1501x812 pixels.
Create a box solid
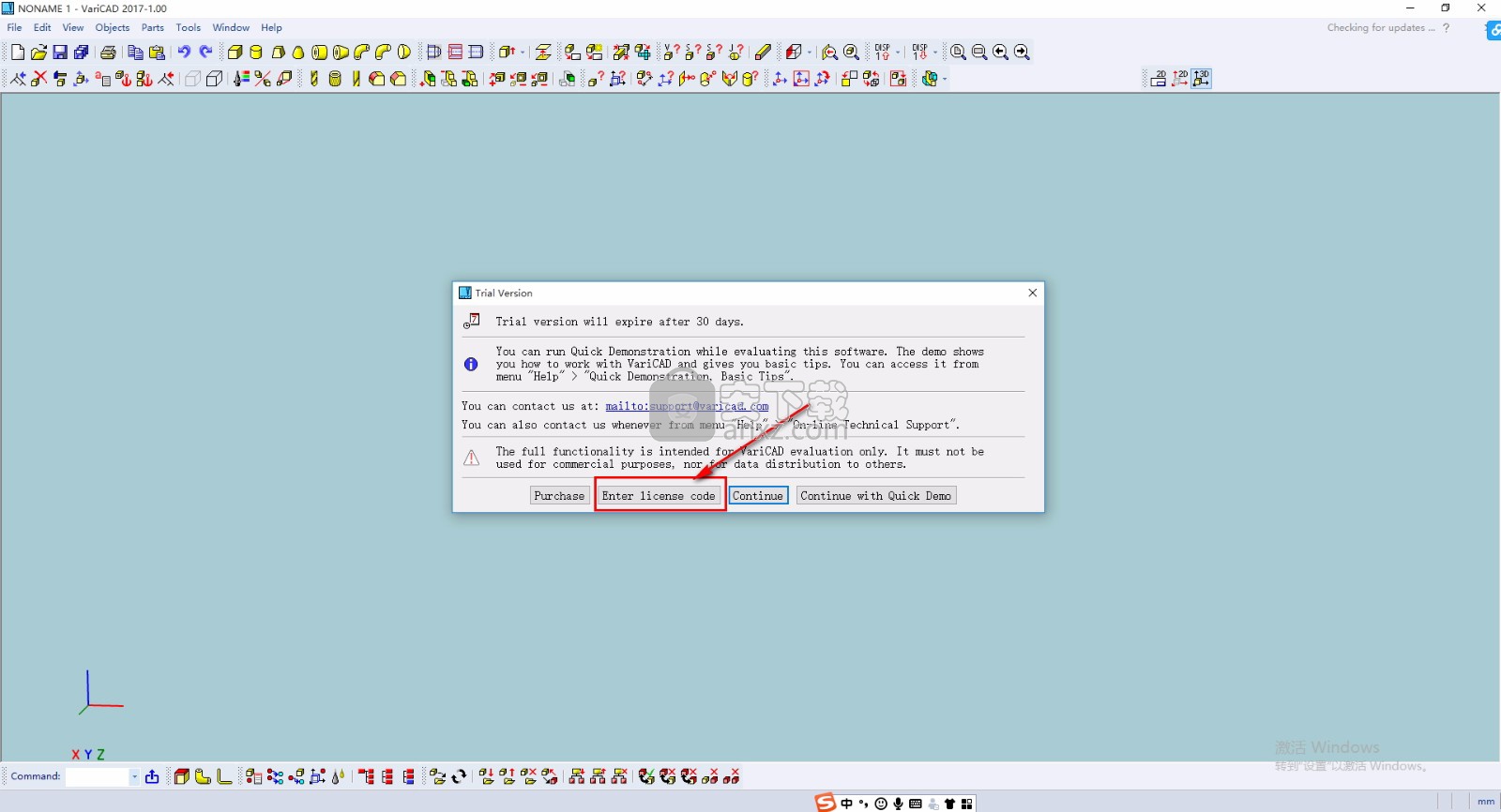pyautogui.click(x=235, y=53)
